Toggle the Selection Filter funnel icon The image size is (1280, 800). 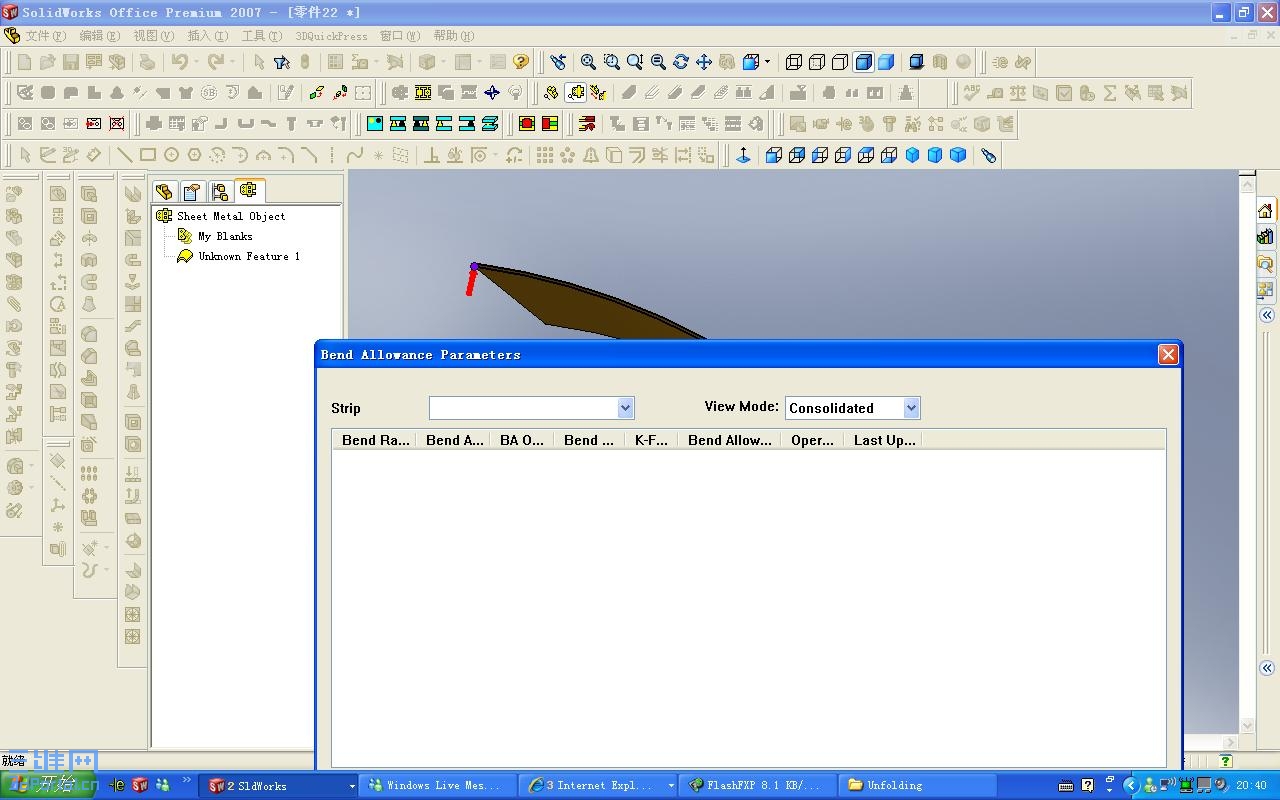[282, 62]
